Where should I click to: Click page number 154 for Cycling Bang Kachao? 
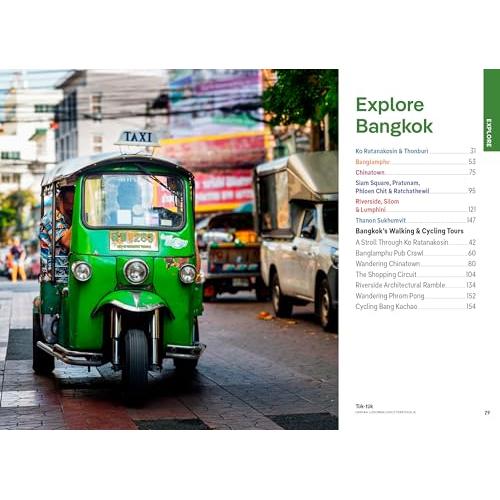(x=471, y=306)
